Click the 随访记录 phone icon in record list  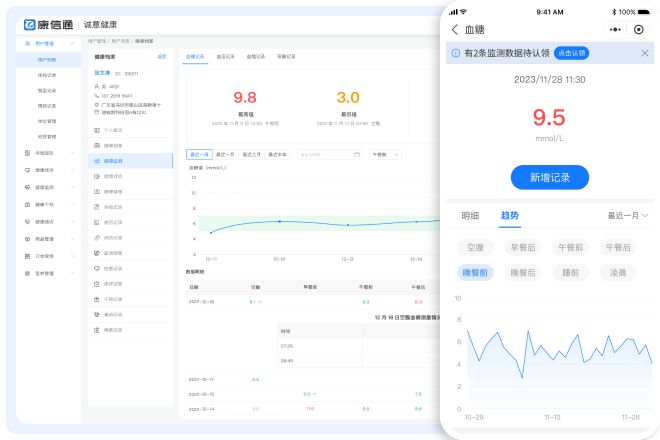pos(97,315)
